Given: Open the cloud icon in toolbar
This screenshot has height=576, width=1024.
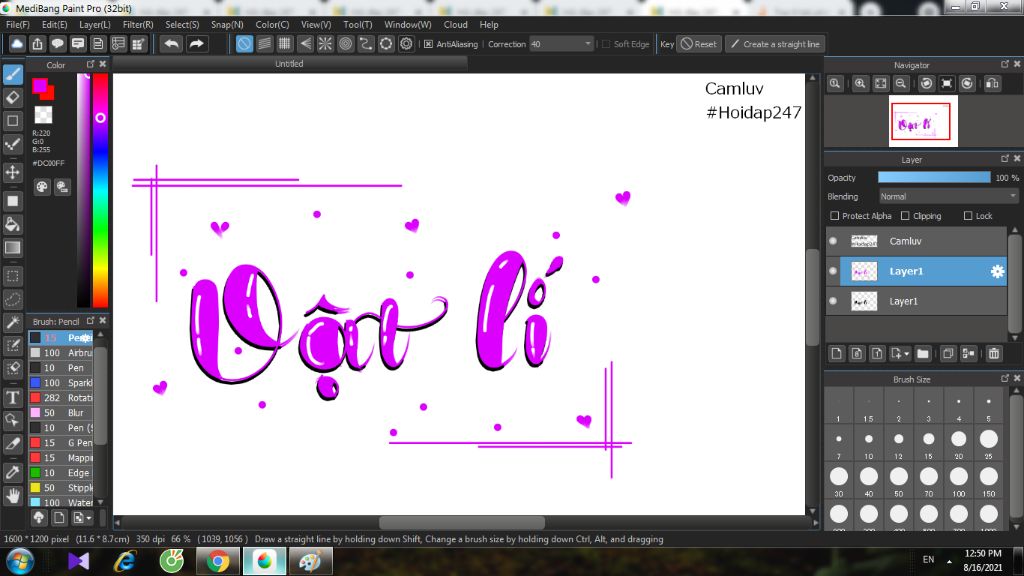Looking at the screenshot, I should tap(17, 44).
